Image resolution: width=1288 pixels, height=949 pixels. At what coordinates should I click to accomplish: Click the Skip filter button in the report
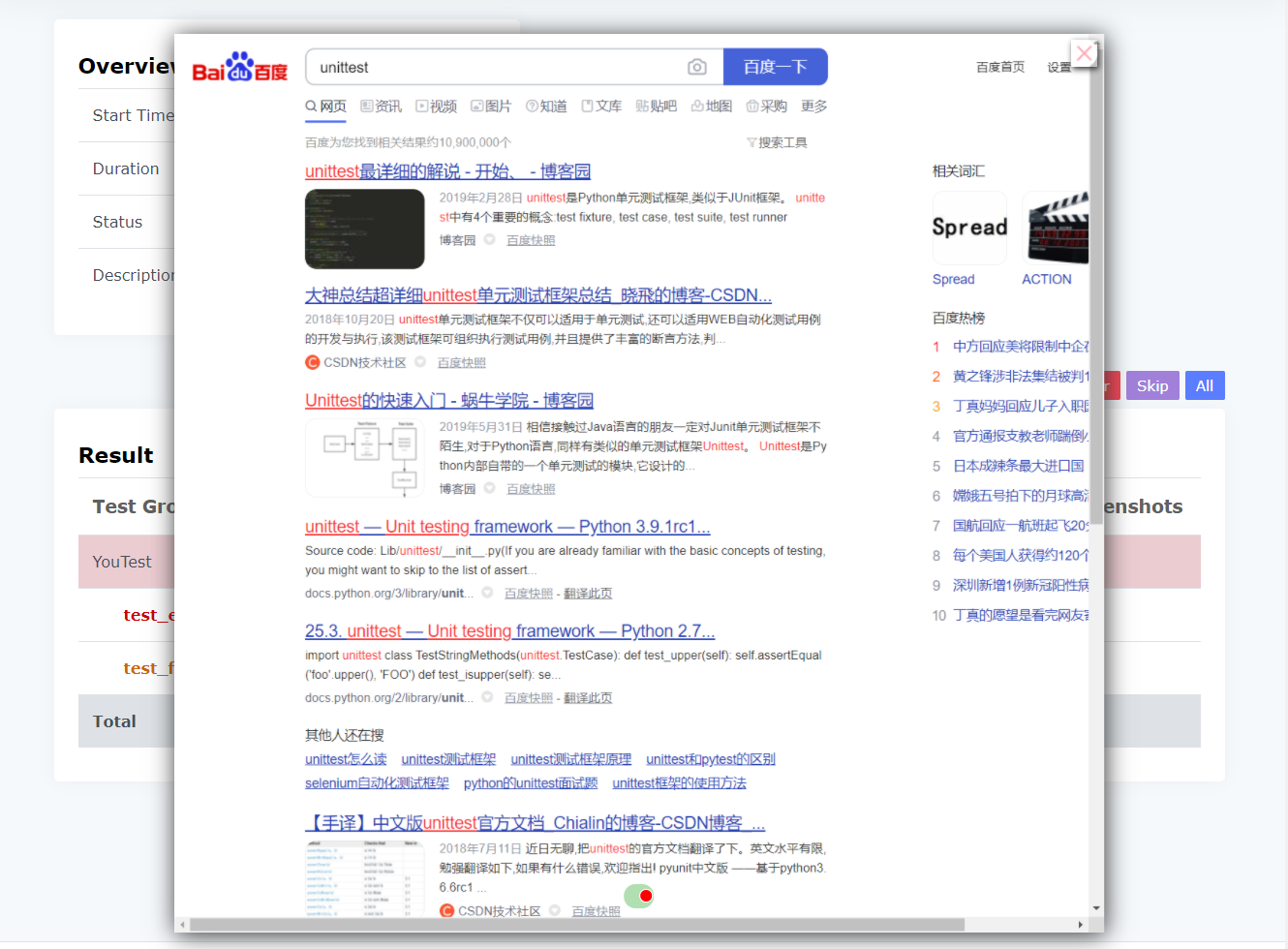(1152, 385)
